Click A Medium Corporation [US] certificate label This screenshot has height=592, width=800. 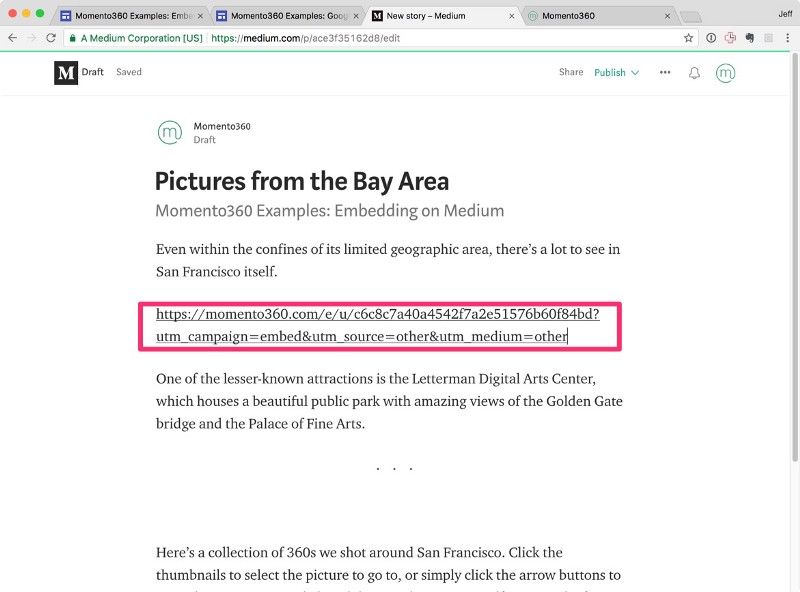[141, 38]
